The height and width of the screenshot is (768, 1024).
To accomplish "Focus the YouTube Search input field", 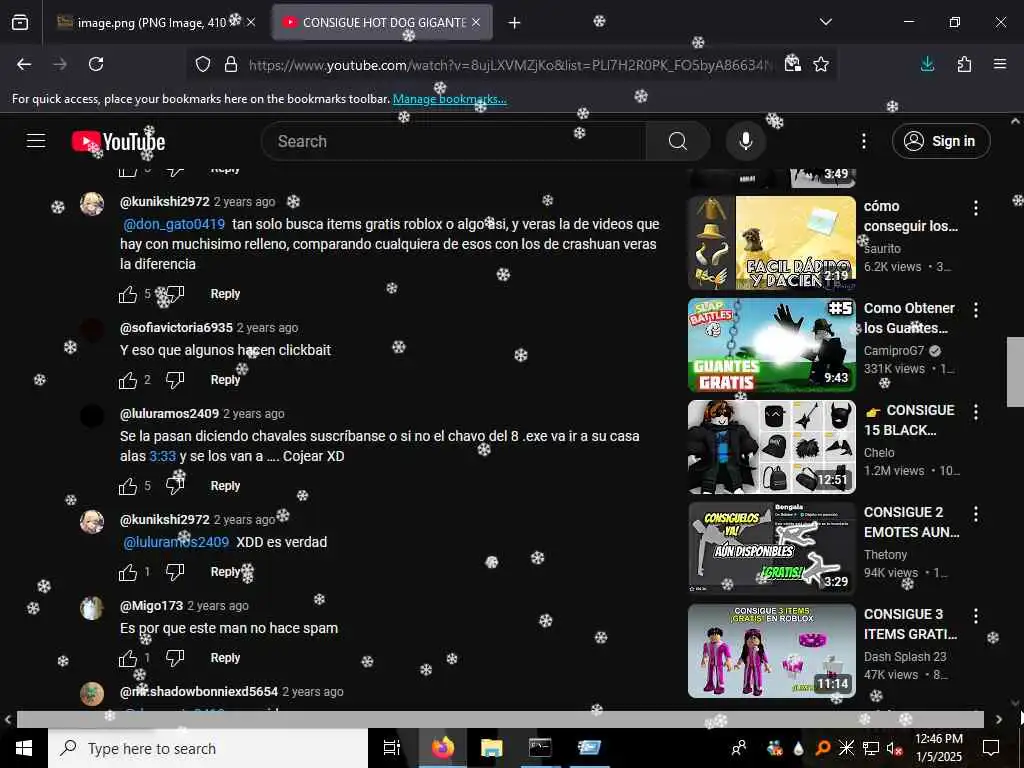I will (x=453, y=141).
